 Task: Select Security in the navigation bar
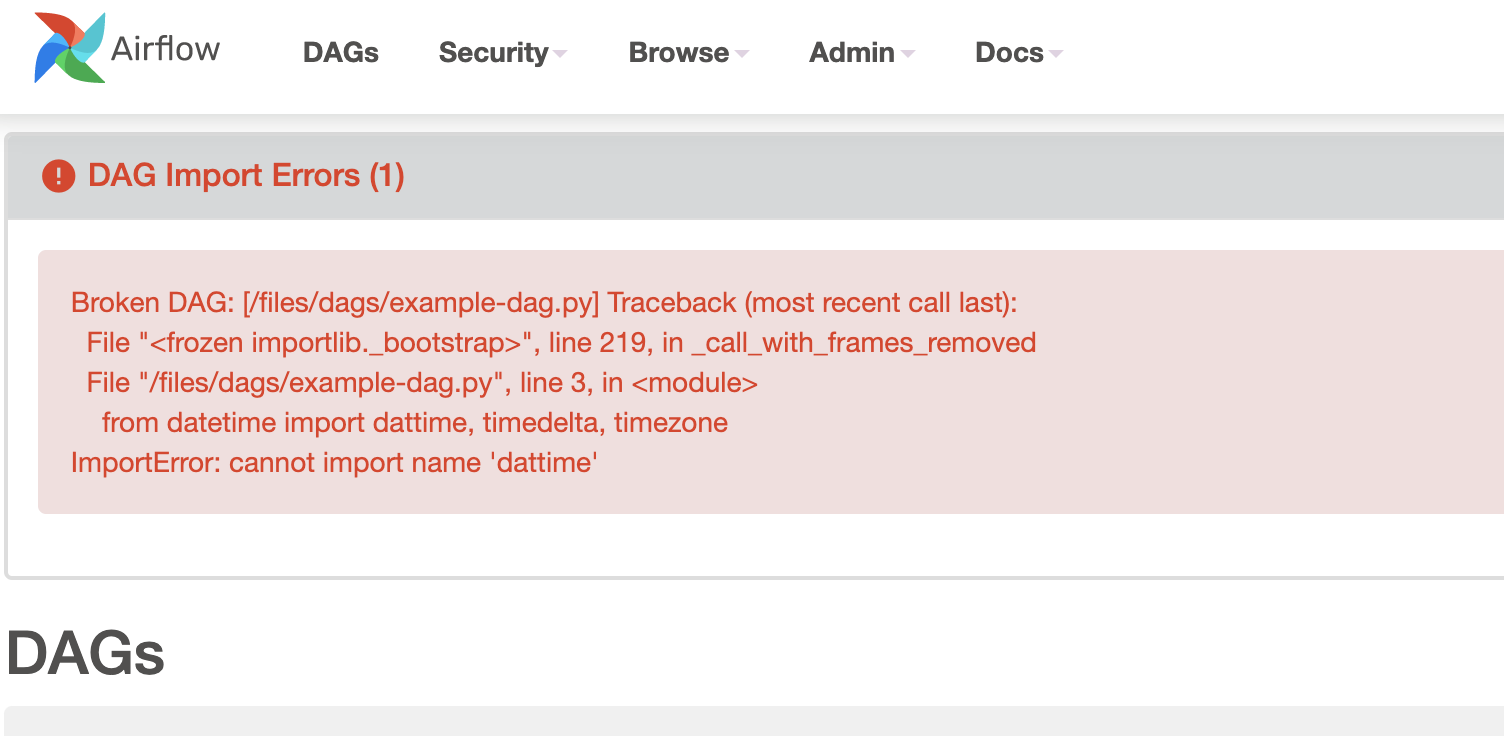coord(493,52)
